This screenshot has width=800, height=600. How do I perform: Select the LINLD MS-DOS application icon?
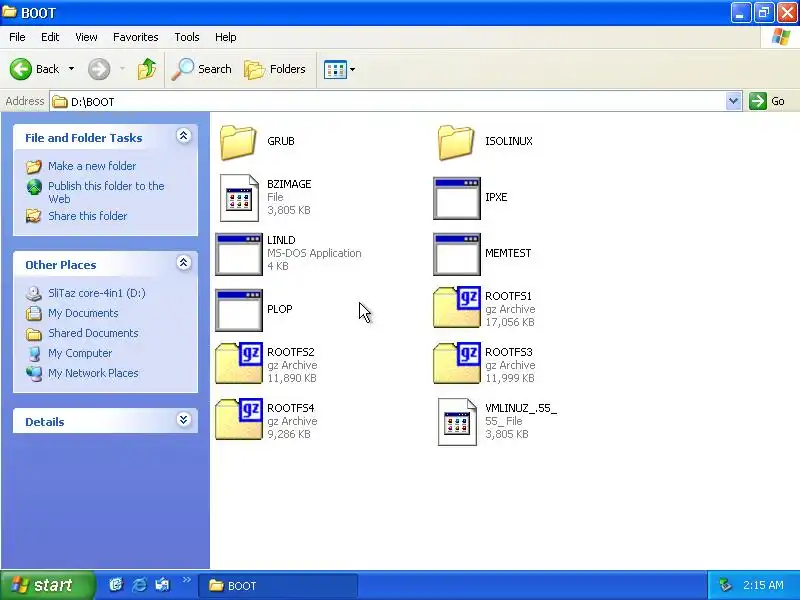239,255
